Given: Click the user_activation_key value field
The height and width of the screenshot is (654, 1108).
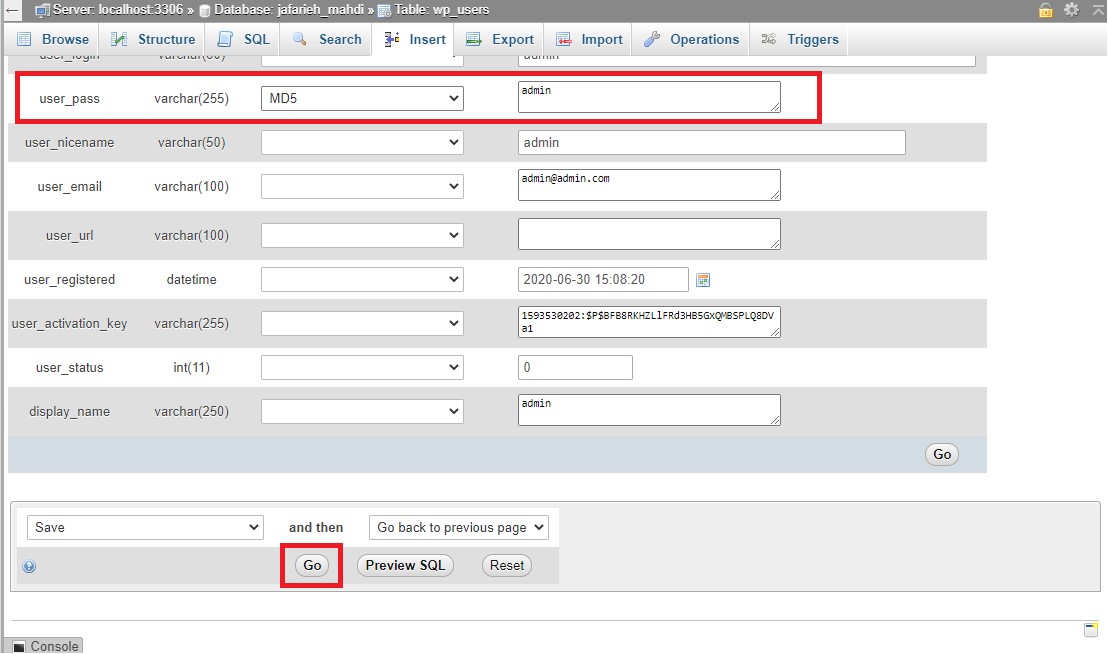Looking at the screenshot, I should [649, 322].
